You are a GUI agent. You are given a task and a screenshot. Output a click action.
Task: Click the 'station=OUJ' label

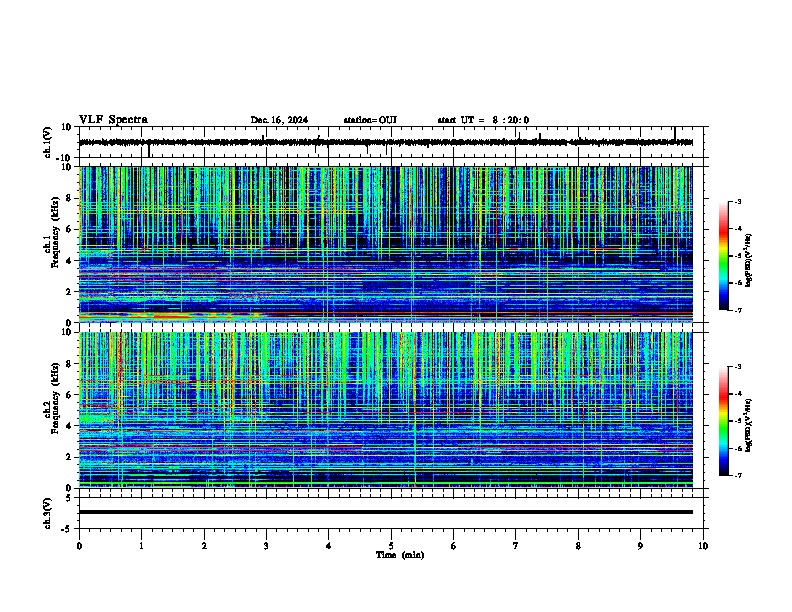(x=370, y=120)
